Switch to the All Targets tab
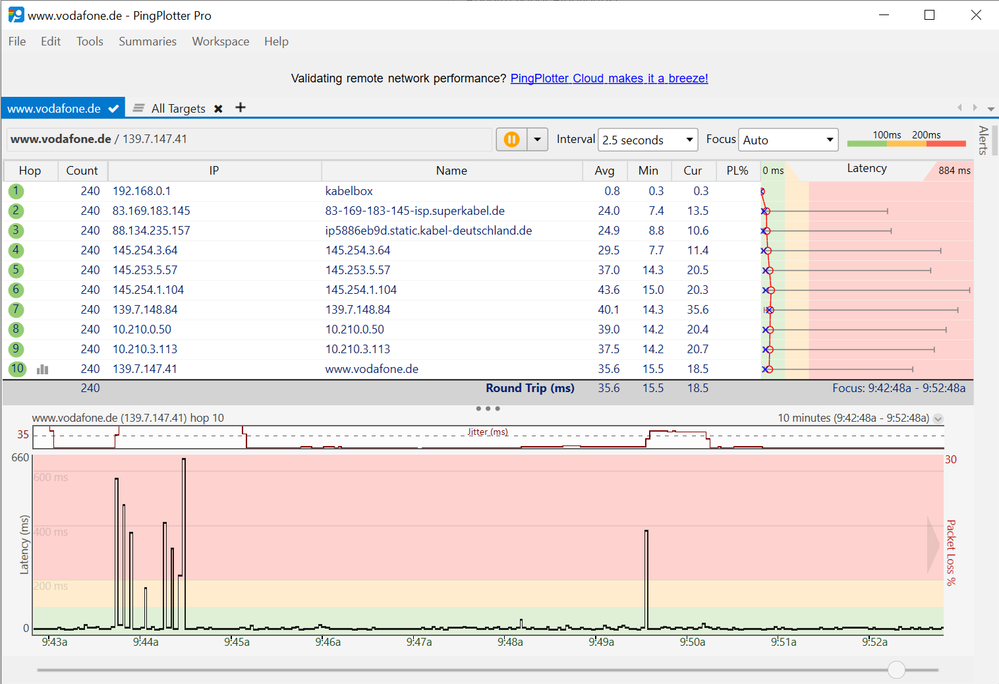The width and height of the screenshot is (999, 684). [178, 108]
